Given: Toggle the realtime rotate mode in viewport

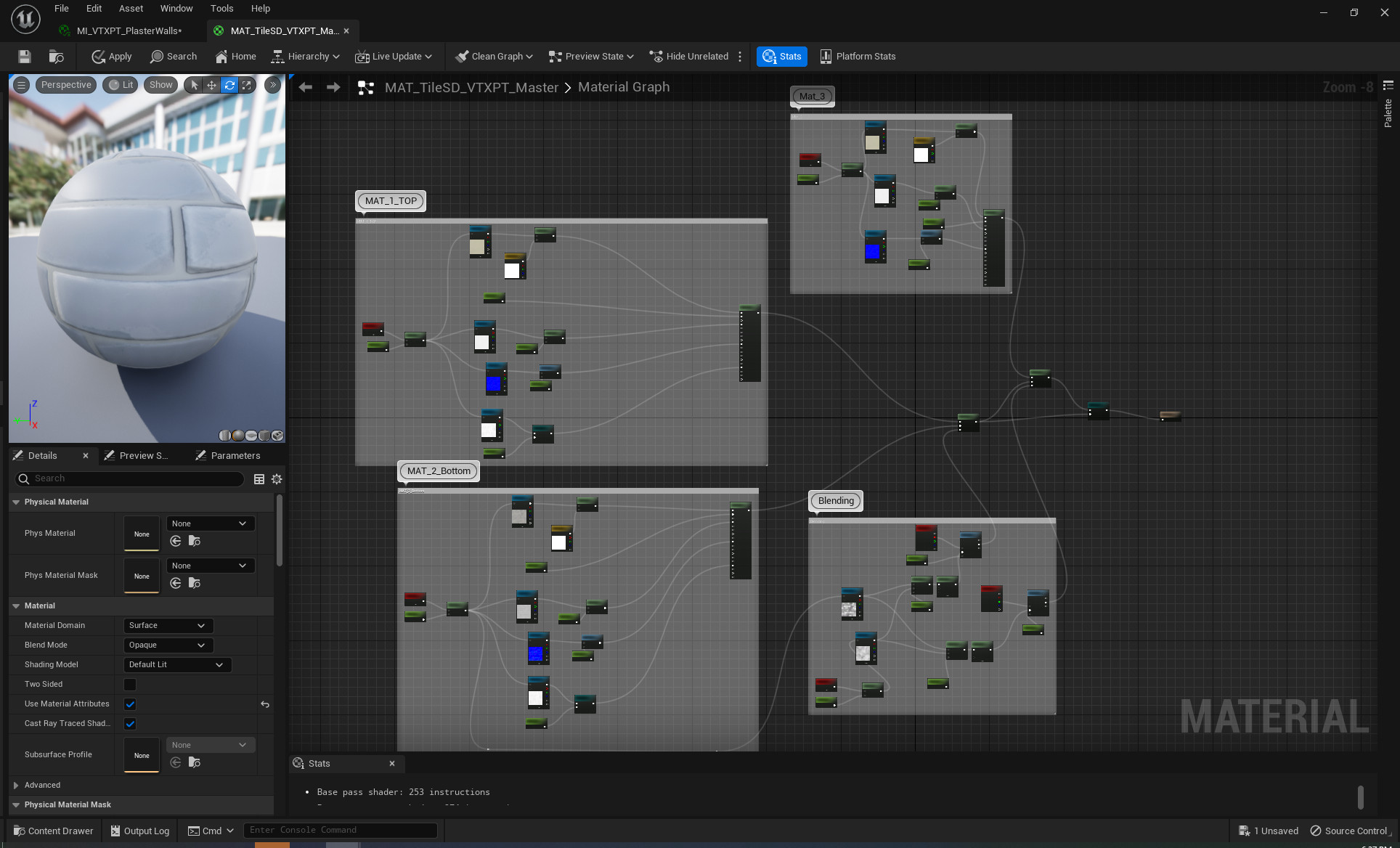Looking at the screenshot, I should (229, 85).
